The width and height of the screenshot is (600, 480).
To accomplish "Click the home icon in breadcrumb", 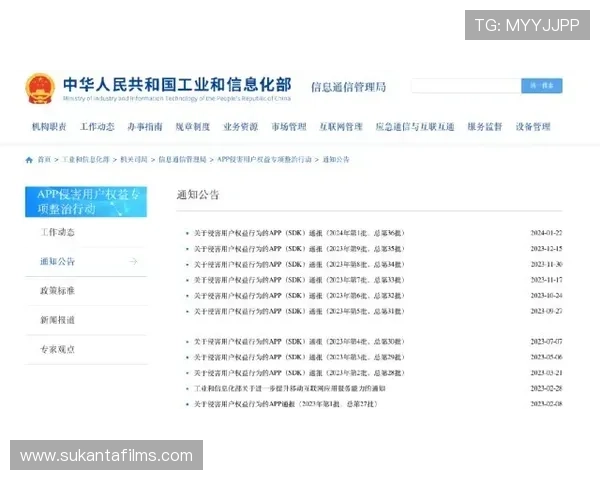I will pos(29,160).
